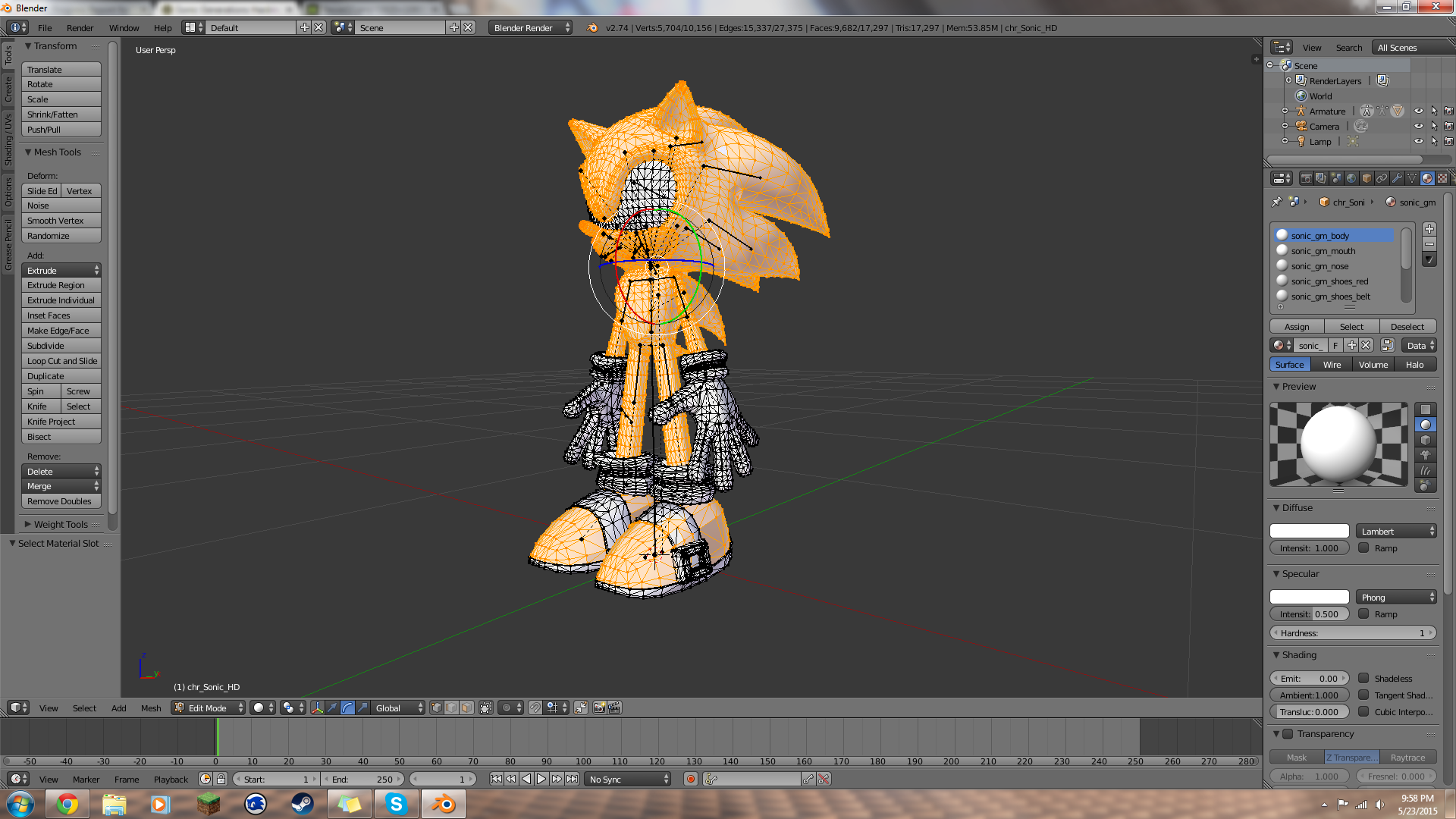Screen dimensions: 1456x819
Task: Open the diffuse color swatch
Action: point(1310,531)
